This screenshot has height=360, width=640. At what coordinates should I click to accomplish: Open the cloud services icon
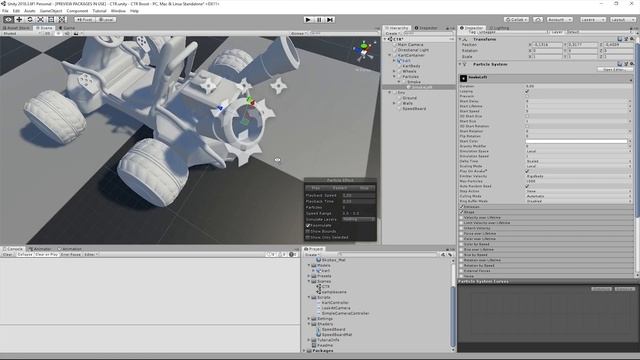(x=538, y=20)
